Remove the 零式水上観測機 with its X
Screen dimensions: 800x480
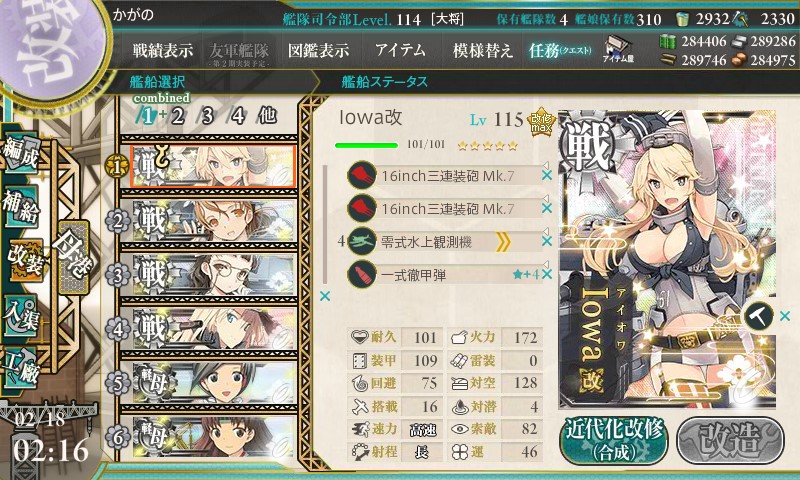[547, 241]
